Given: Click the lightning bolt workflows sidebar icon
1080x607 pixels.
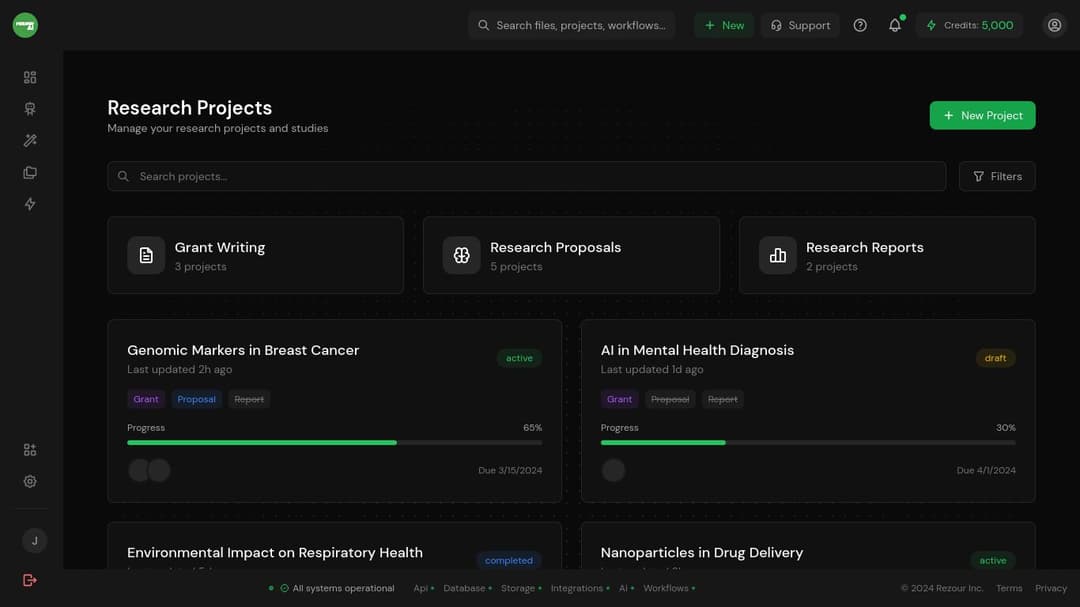Looking at the screenshot, I should coord(30,204).
